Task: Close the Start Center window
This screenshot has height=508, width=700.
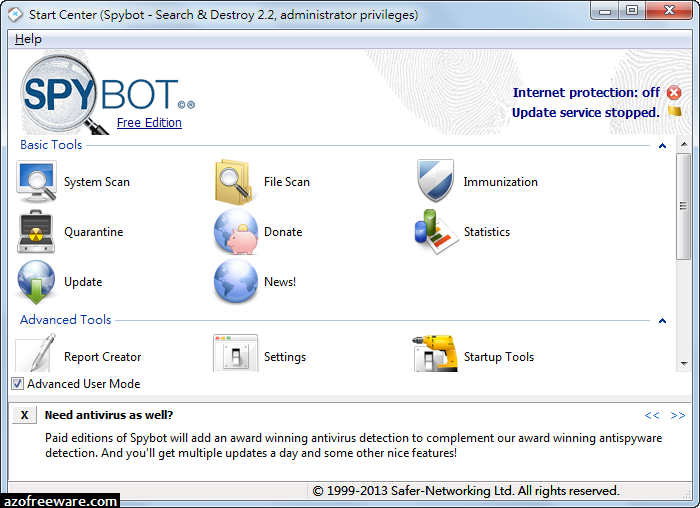Action: [669, 11]
